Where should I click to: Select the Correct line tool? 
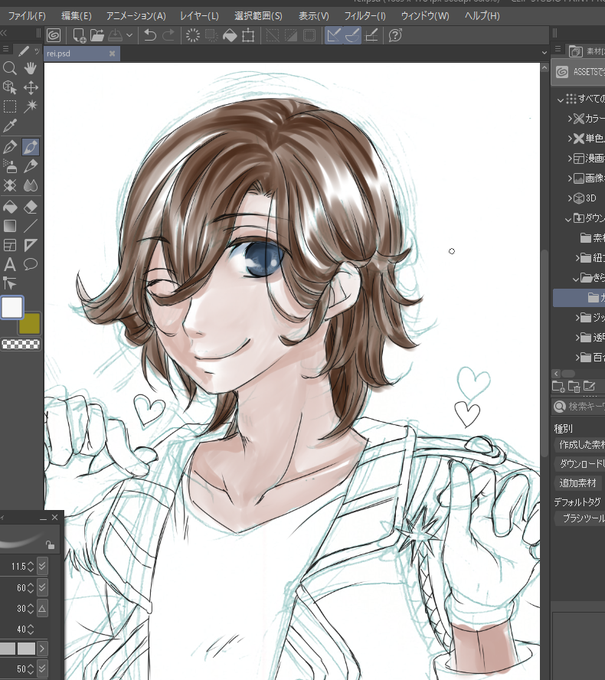(10, 284)
